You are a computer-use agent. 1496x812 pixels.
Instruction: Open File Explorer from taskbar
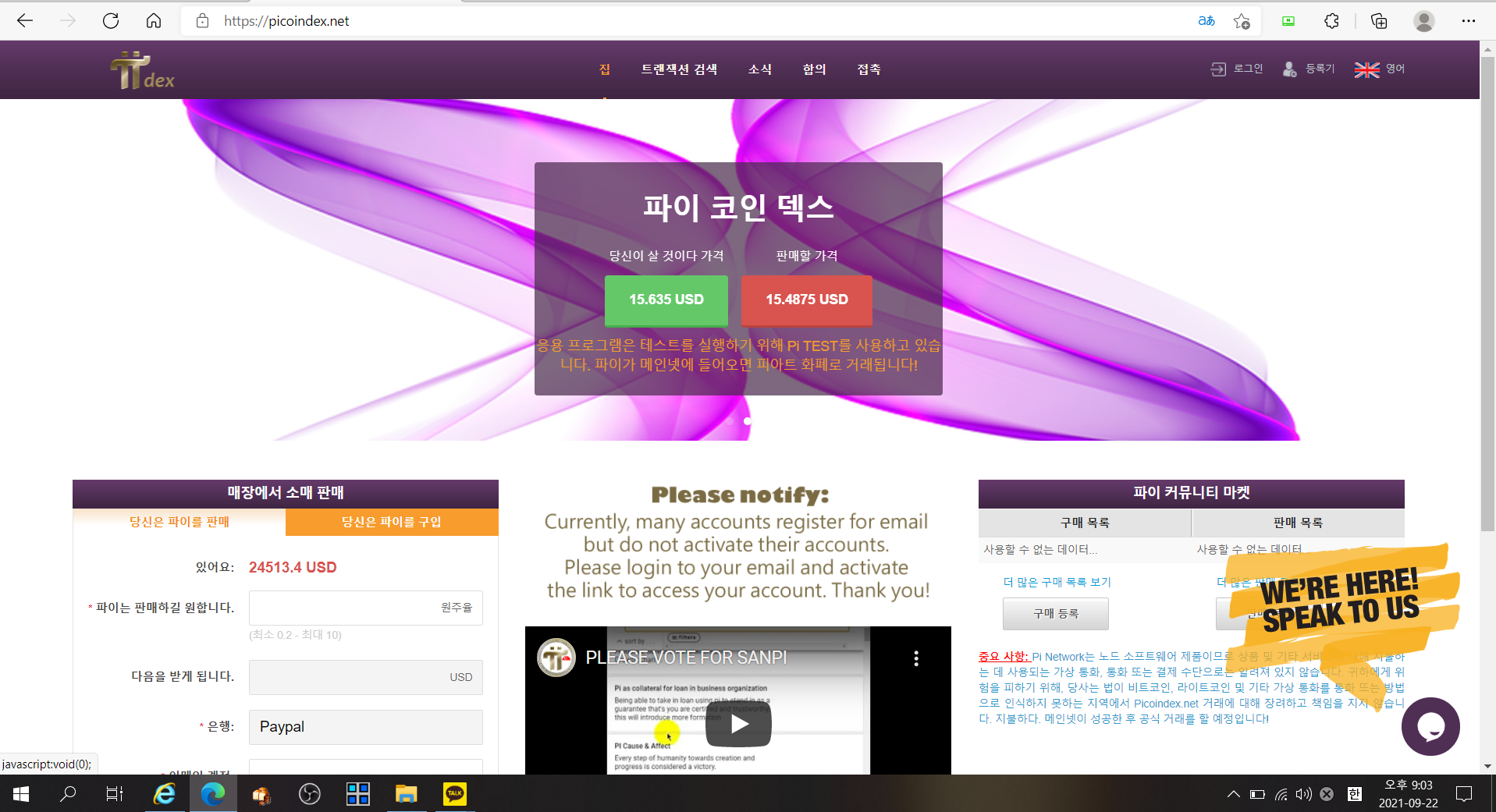point(406,794)
